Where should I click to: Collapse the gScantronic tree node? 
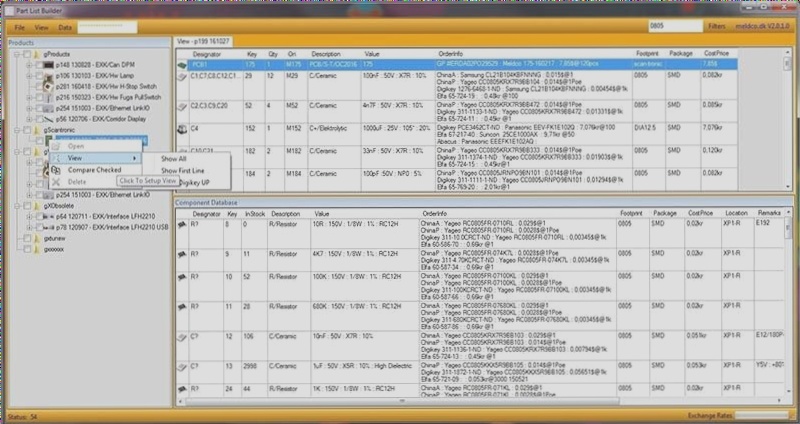click(x=13, y=130)
